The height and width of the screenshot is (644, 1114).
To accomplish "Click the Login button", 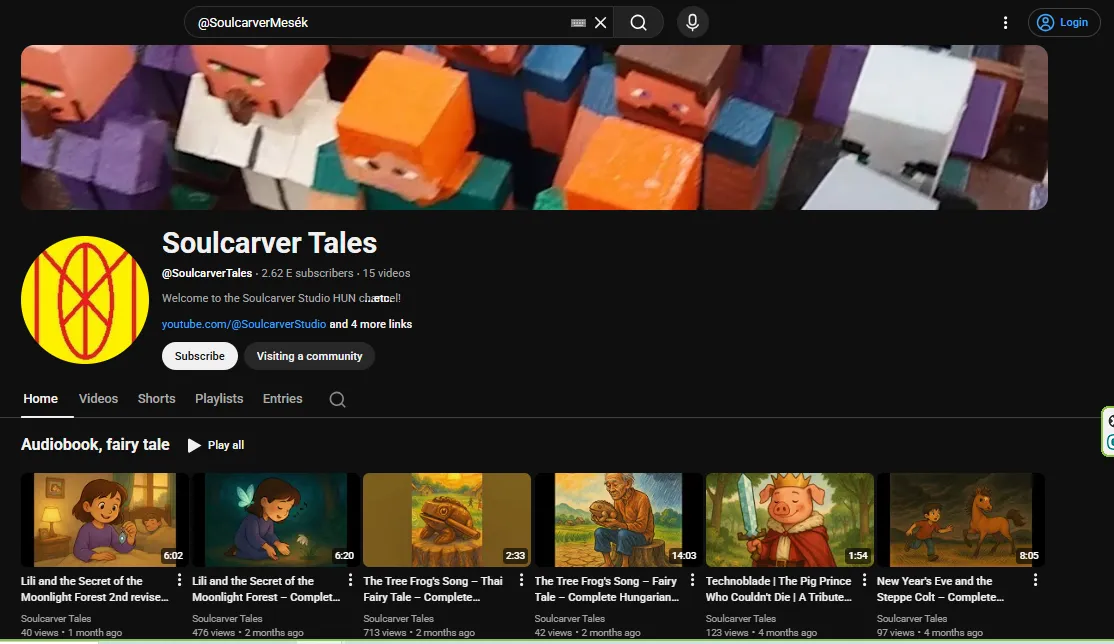I will click(x=1063, y=22).
